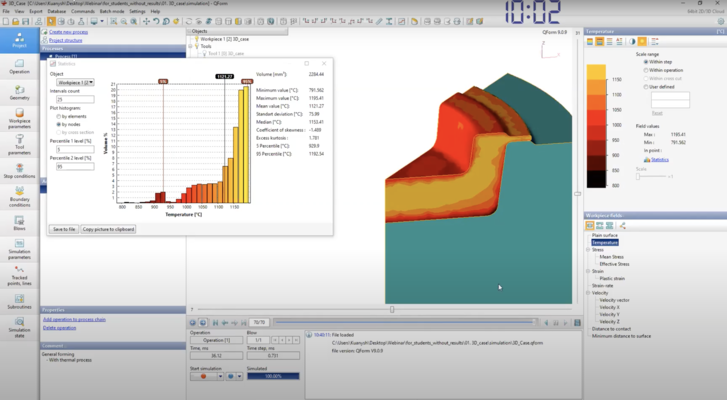Viewport: 727px width, 400px height.
Task: Select plot histogram by elements
Action: click(58, 116)
